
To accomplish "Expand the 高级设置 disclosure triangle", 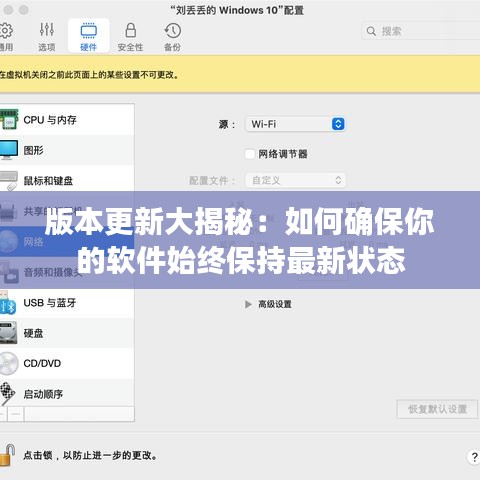I will pyautogui.click(x=248, y=304).
